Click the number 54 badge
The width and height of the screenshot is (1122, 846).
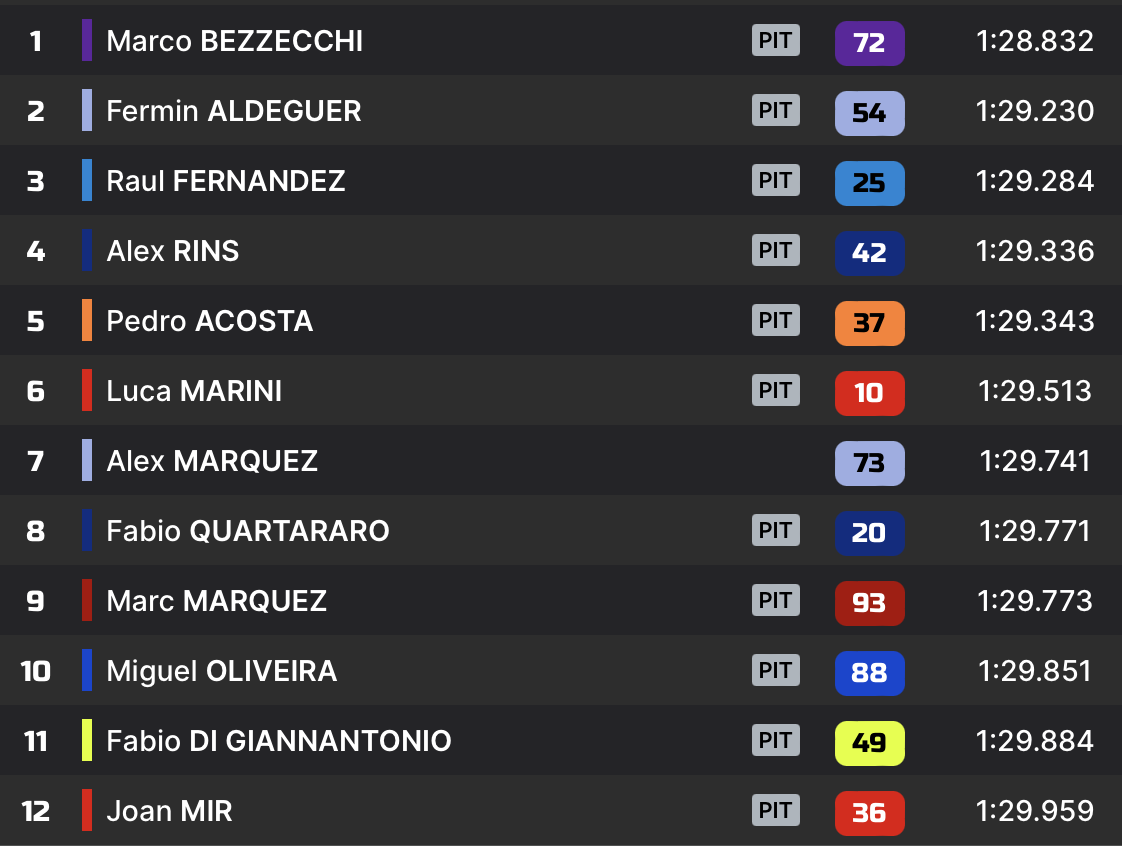[x=869, y=113]
